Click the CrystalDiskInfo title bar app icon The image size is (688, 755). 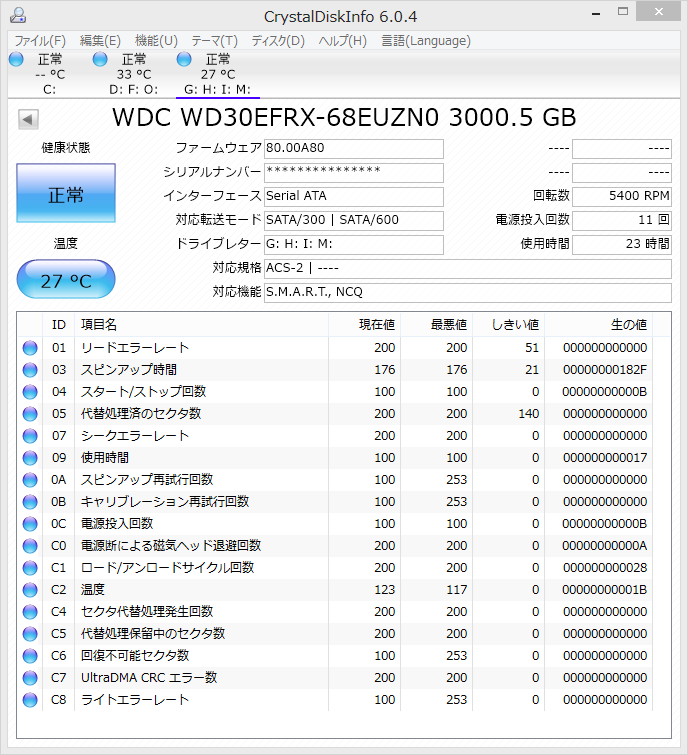[18, 16]
